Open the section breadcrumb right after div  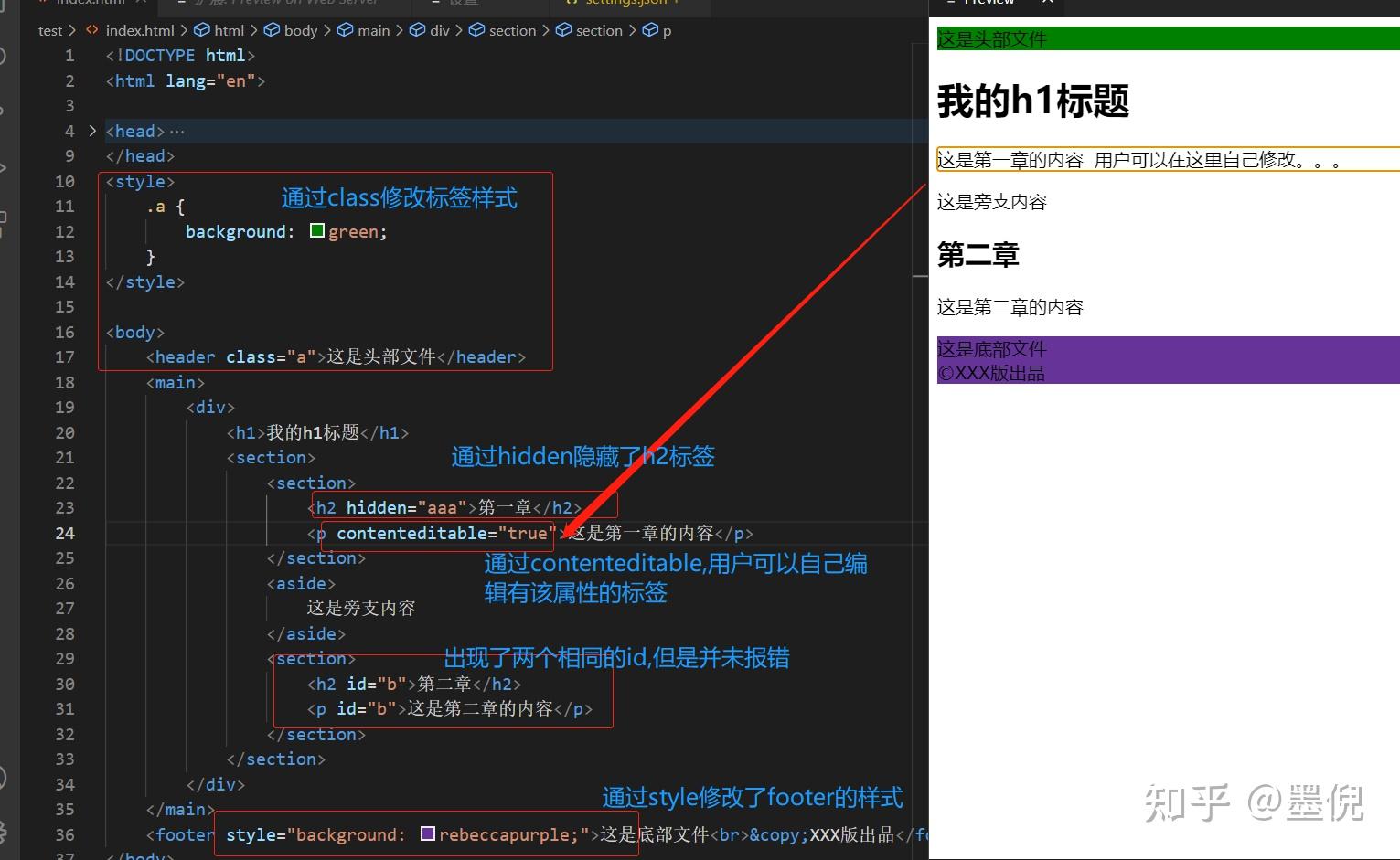pos(503,30)
